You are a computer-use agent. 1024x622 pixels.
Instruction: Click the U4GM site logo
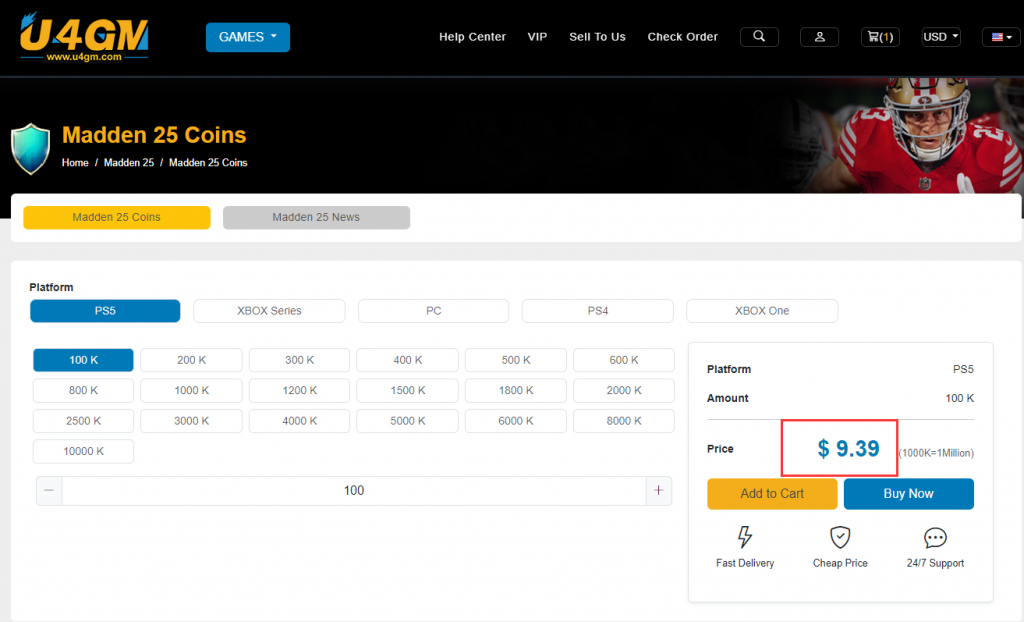point(84,37)
